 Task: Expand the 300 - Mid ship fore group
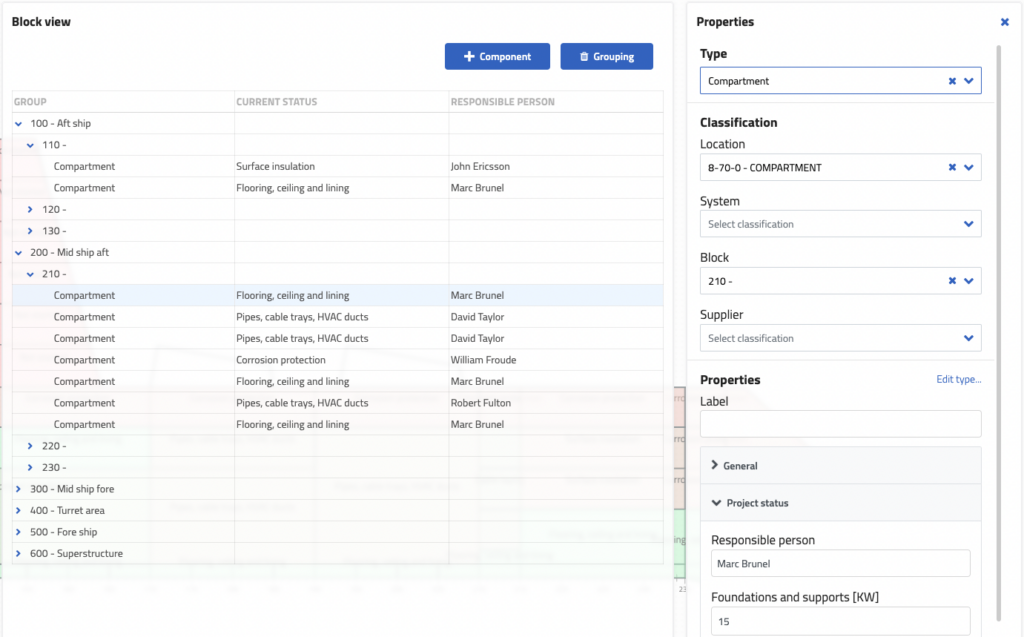coord(17,488)
